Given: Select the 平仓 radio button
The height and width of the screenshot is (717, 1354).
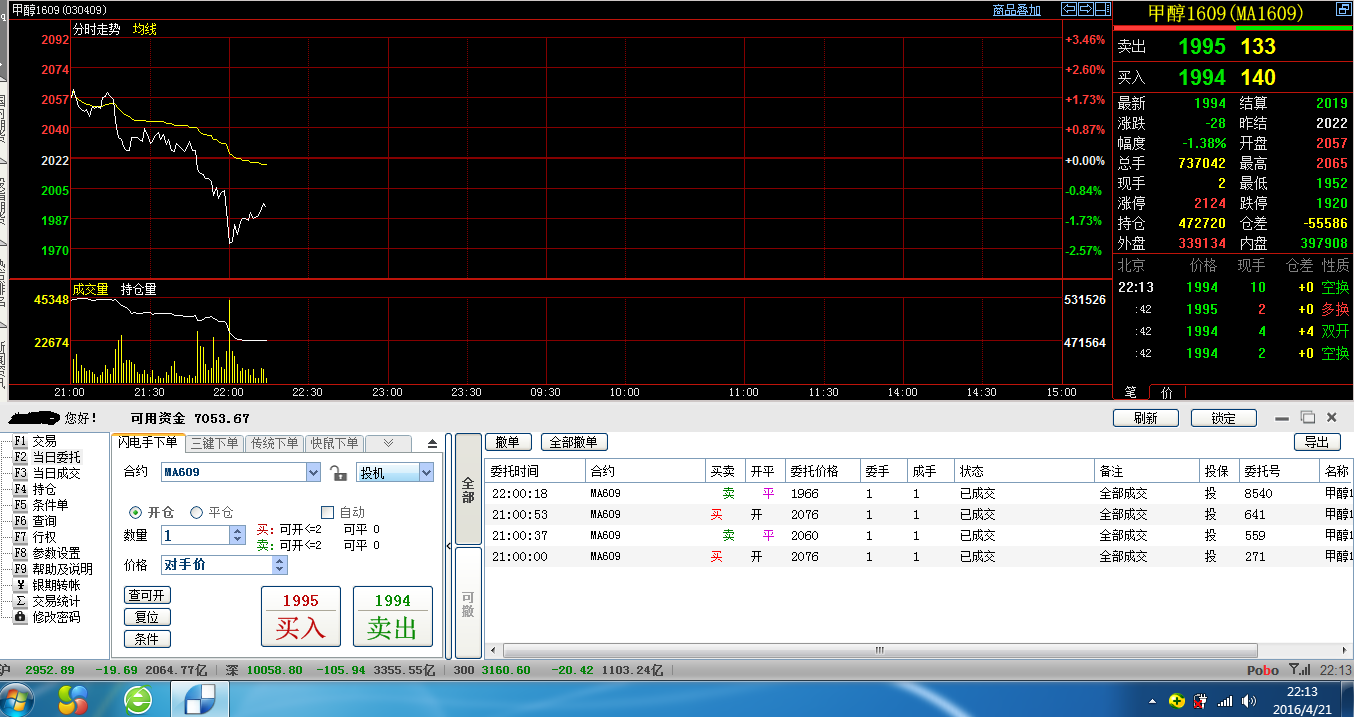Looking at the screenshot, I should 196,512.
